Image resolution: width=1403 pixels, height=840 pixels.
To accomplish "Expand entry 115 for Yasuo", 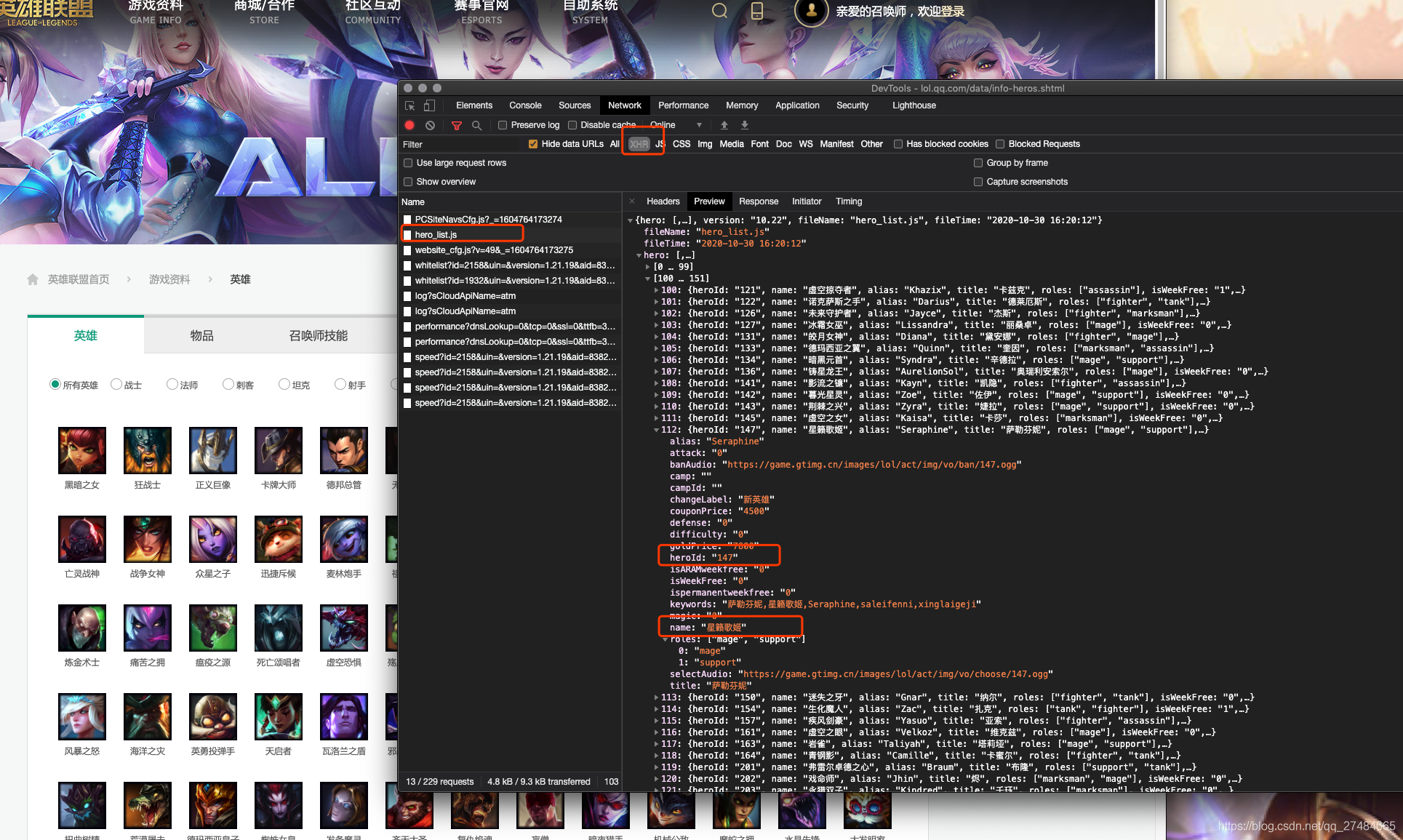I will (x=657, y=721).
